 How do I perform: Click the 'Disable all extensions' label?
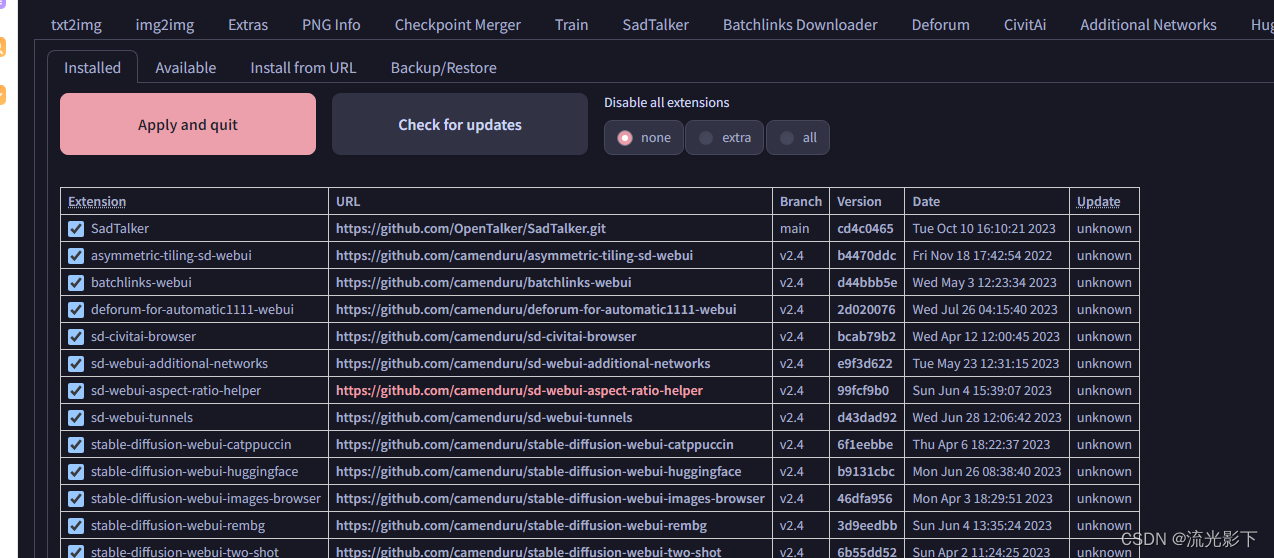(667, 103)
